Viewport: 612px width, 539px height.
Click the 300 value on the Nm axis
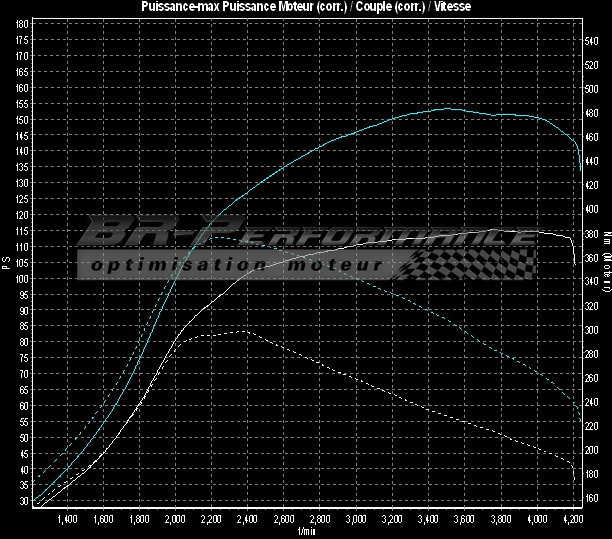tap(591, 330)
